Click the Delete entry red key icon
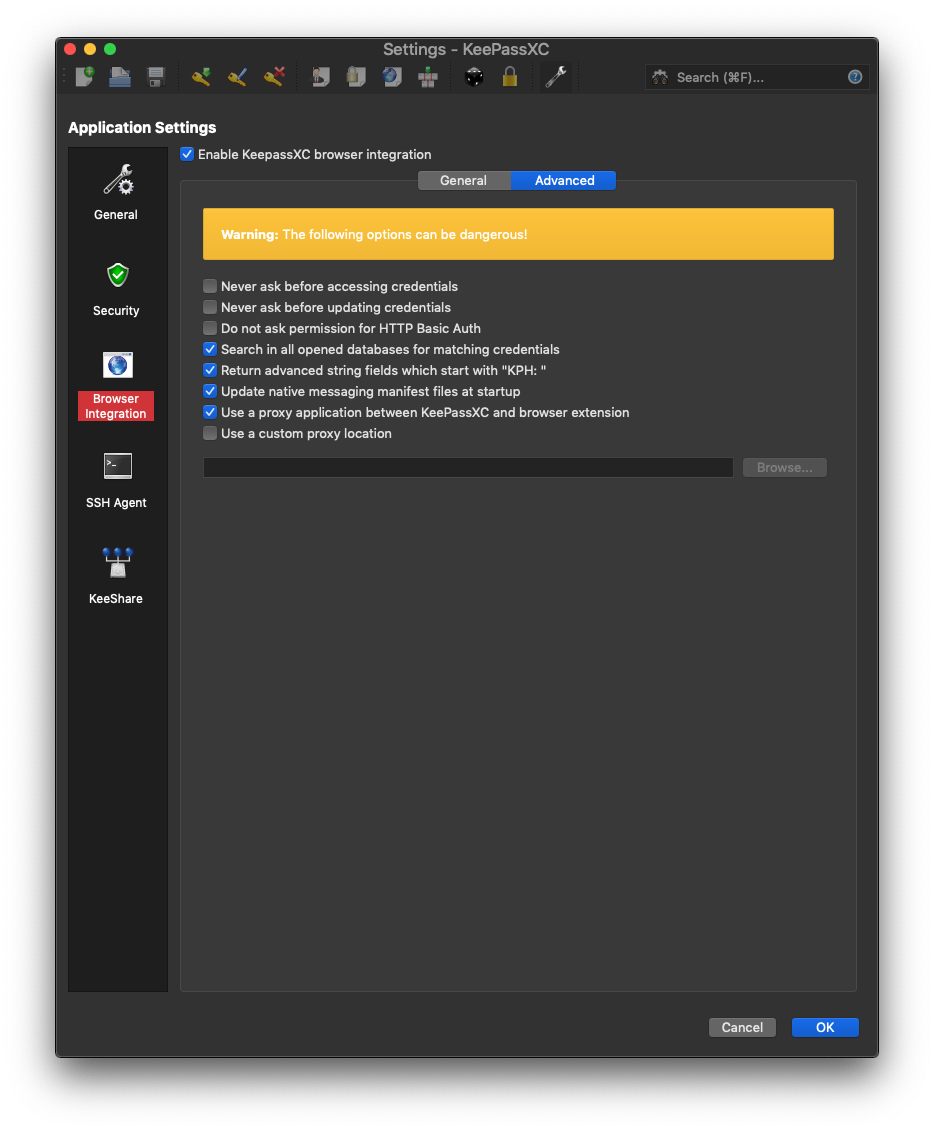This screenshot has height=1131, width=934. pyautogui.click(x=274, y=76)
